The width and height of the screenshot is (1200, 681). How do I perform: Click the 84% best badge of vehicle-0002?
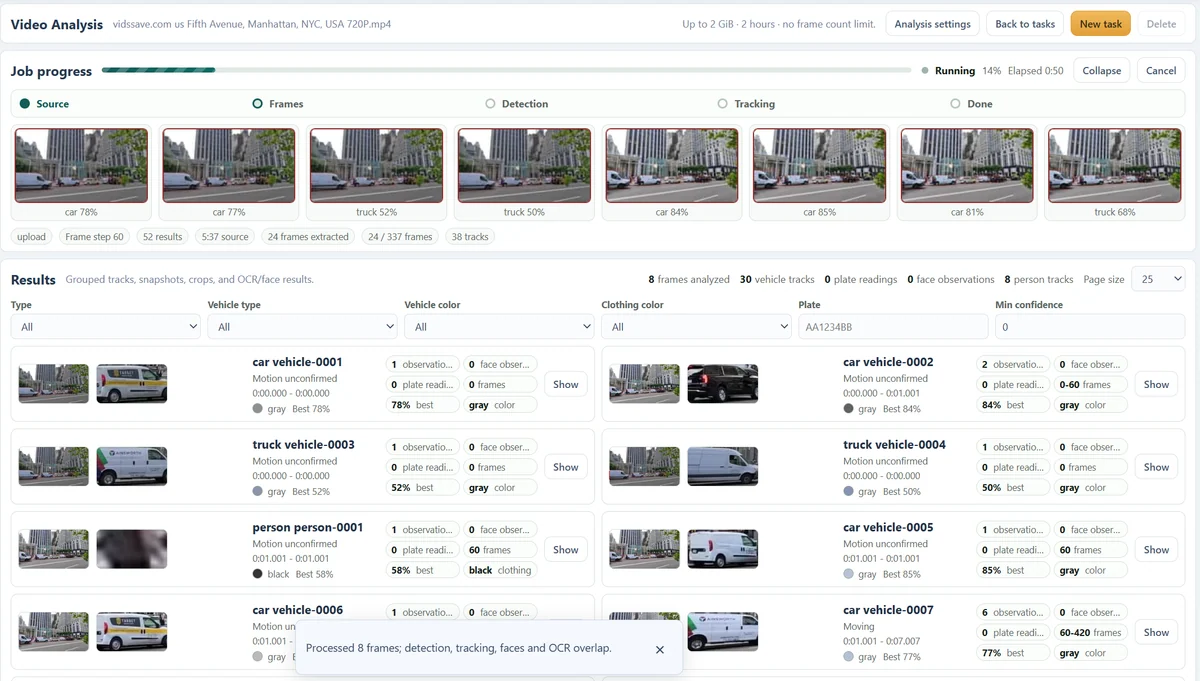click(1013, 405)
